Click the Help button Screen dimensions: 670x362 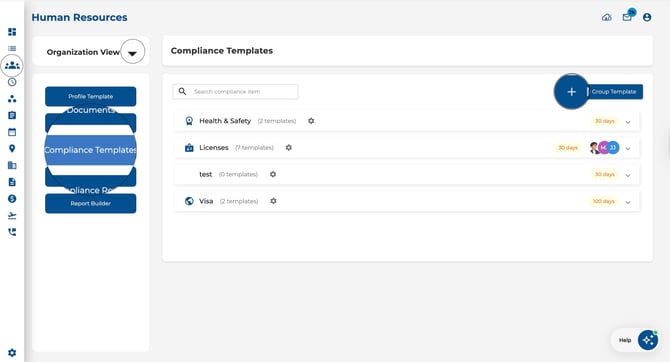coord(625,340)
